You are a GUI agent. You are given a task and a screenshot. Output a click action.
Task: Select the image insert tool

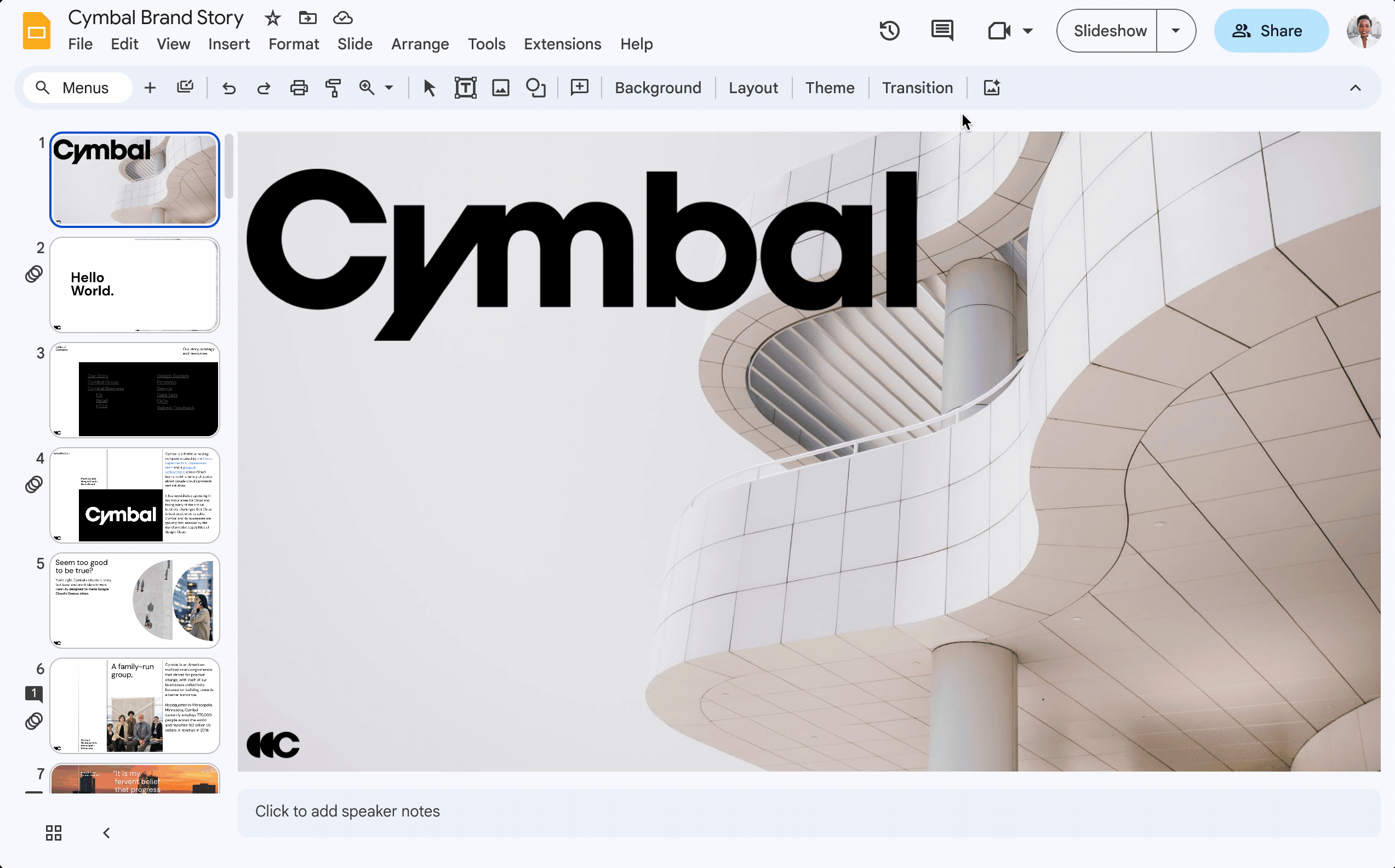click(500, 88)
